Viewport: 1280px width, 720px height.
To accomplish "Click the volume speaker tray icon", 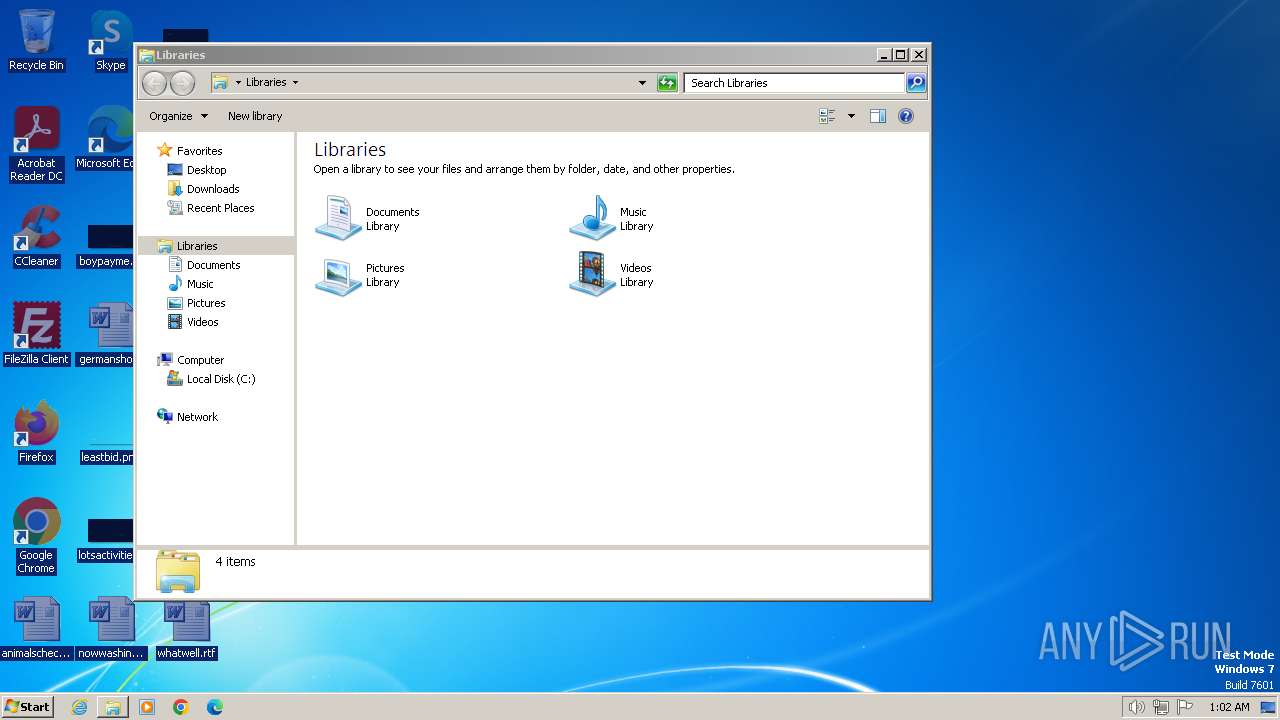I will (1136, 707).
